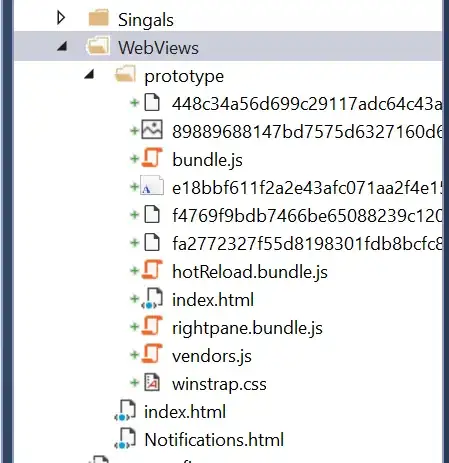Click the CSS icon next to winstrap.css
Image resolution: width=449 pixels, height=463 pixels.
pyautogui.click(x=152, y=382)
